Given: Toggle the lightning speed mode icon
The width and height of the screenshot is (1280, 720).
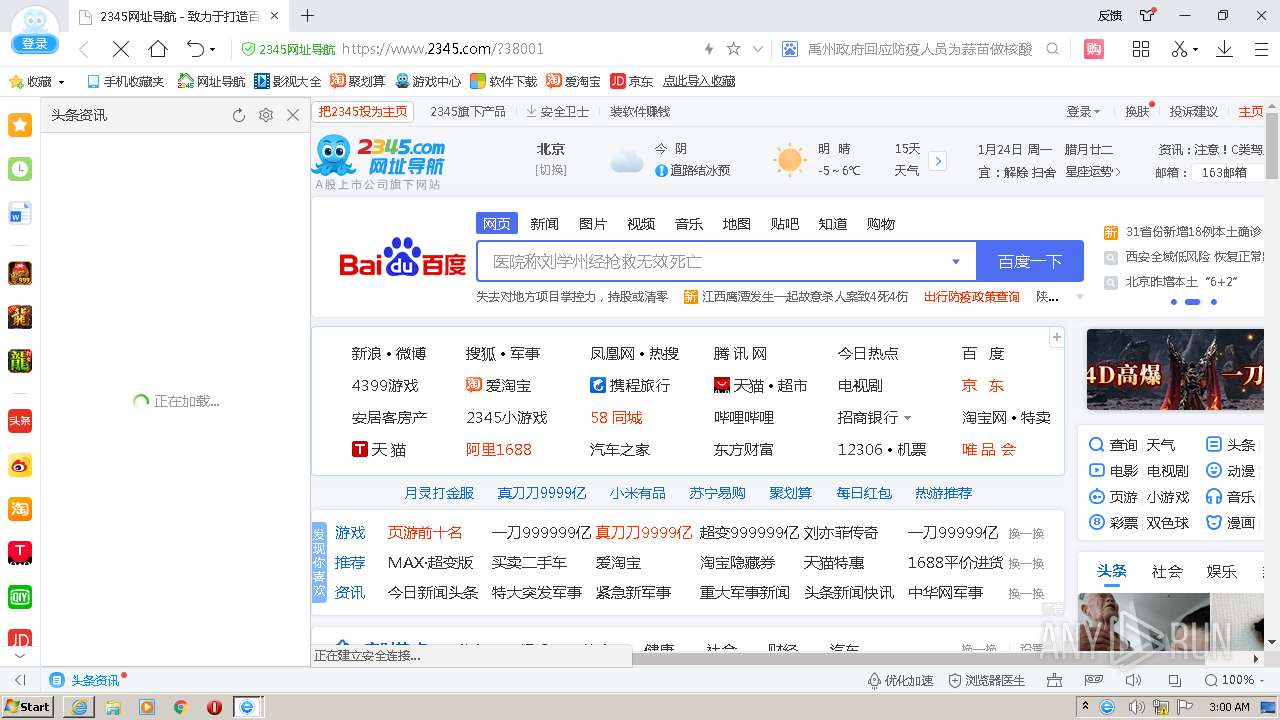Looking at the screenshot, I should pyautogui.click(x=709, y=49).
